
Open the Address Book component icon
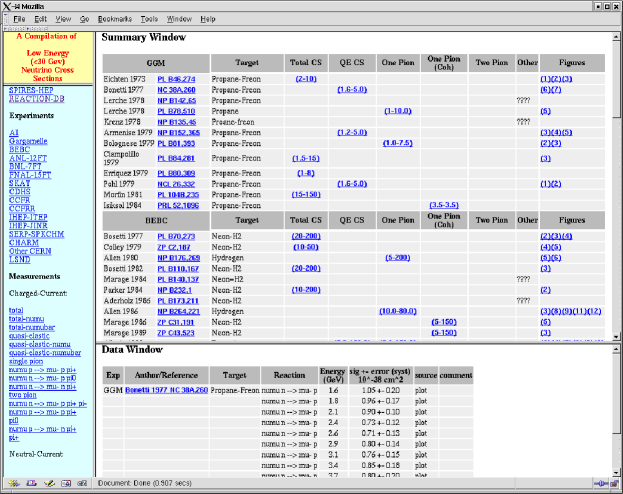click(x=66, y=483)
